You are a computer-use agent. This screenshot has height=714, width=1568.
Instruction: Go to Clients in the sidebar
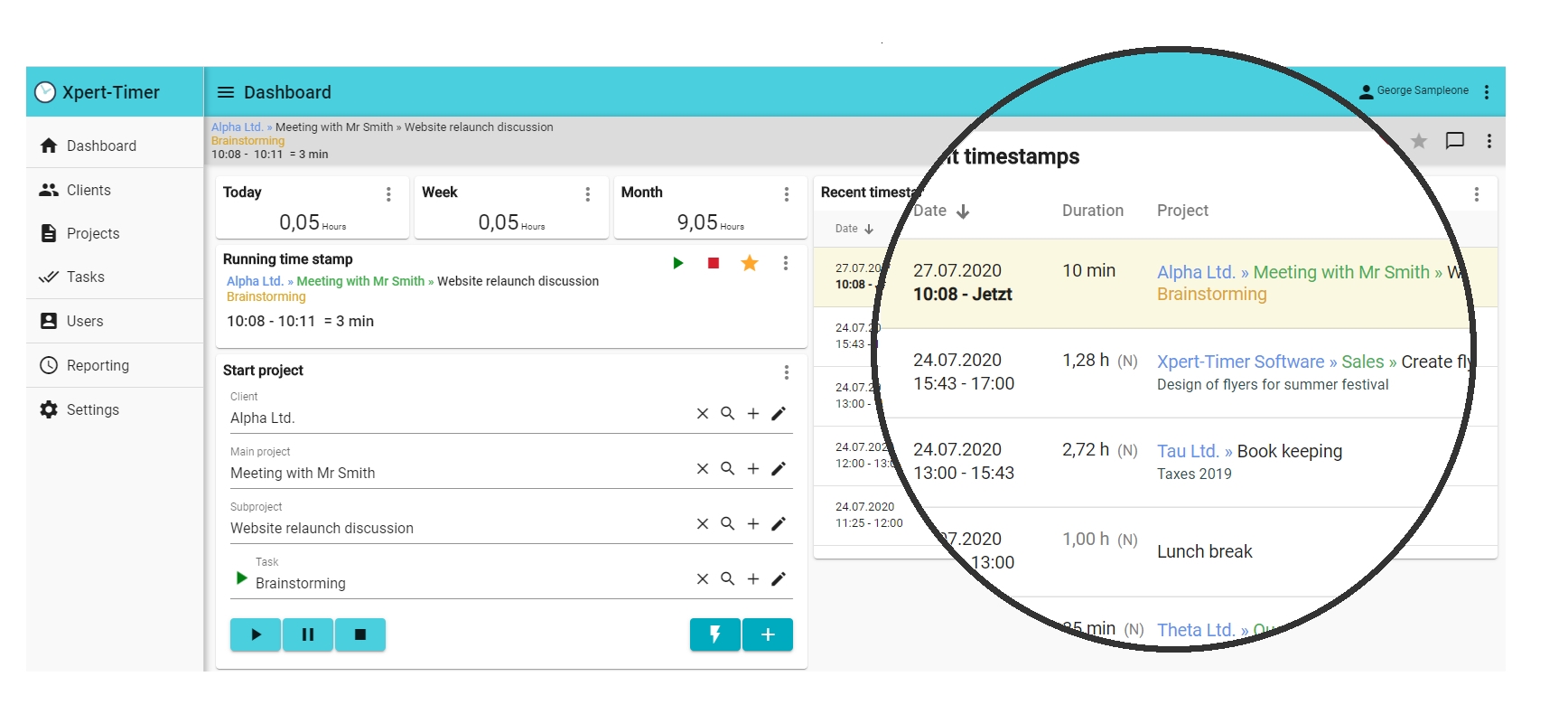pos(115,190)
